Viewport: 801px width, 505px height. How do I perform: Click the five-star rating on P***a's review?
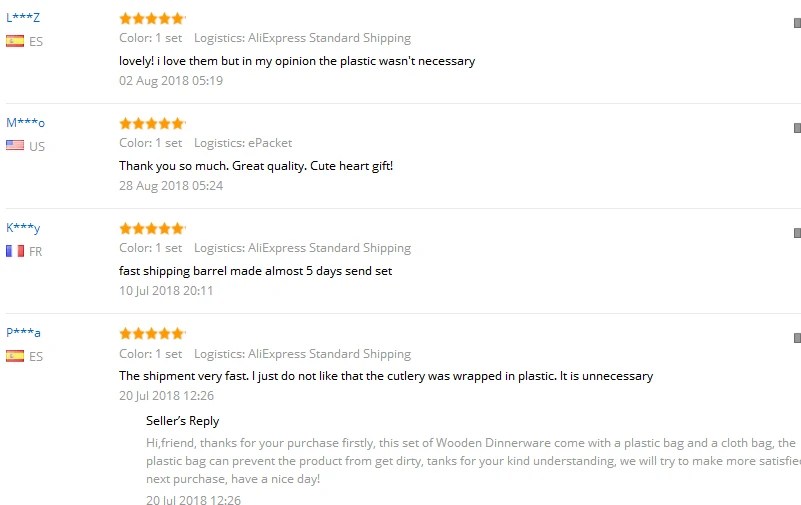(152, 333)
